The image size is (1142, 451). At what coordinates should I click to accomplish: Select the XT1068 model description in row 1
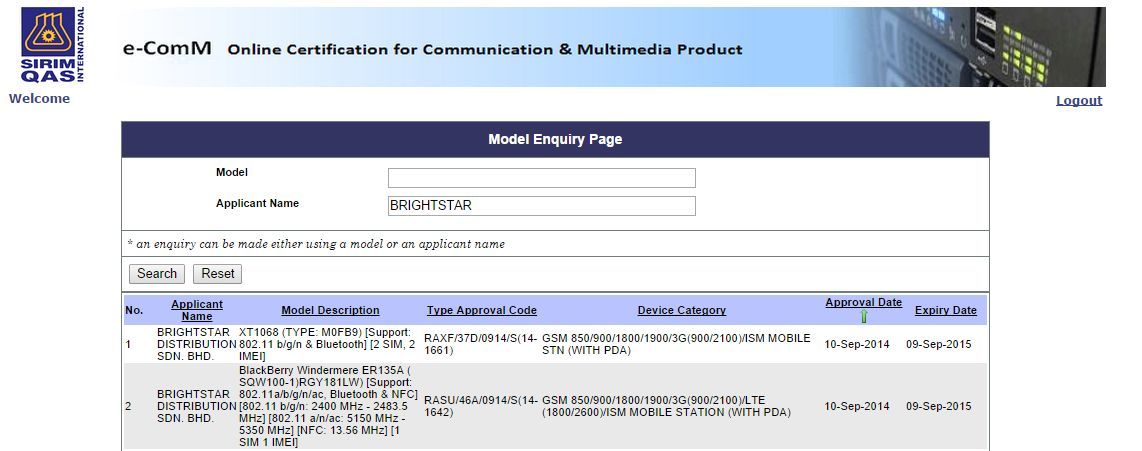pos(328,344)
